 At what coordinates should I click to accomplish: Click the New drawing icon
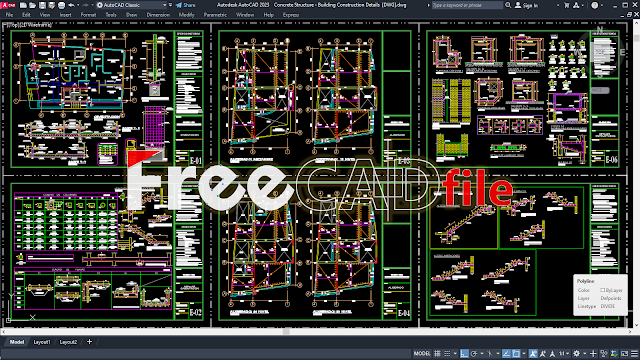click(23, 5)
